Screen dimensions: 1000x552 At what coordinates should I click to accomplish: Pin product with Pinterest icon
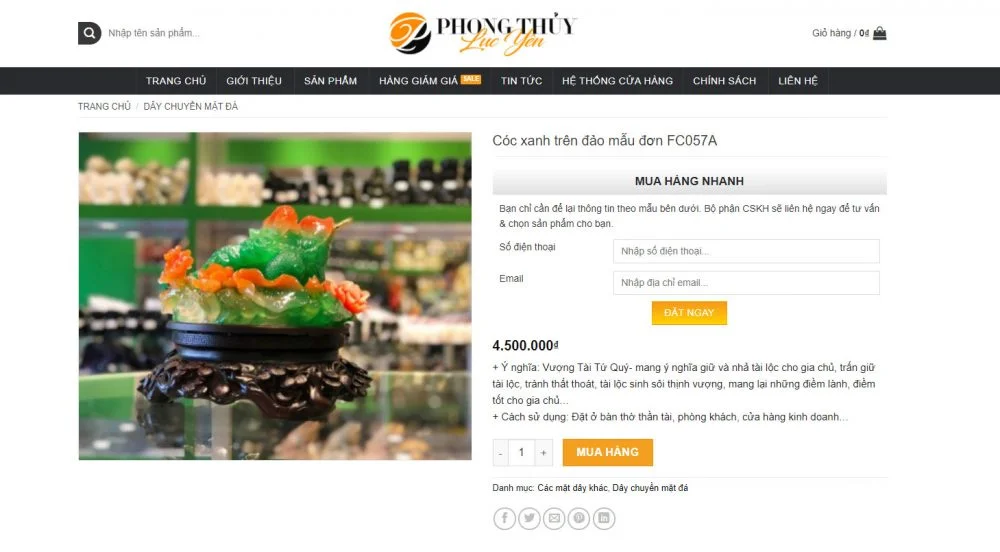coord(579,518)
